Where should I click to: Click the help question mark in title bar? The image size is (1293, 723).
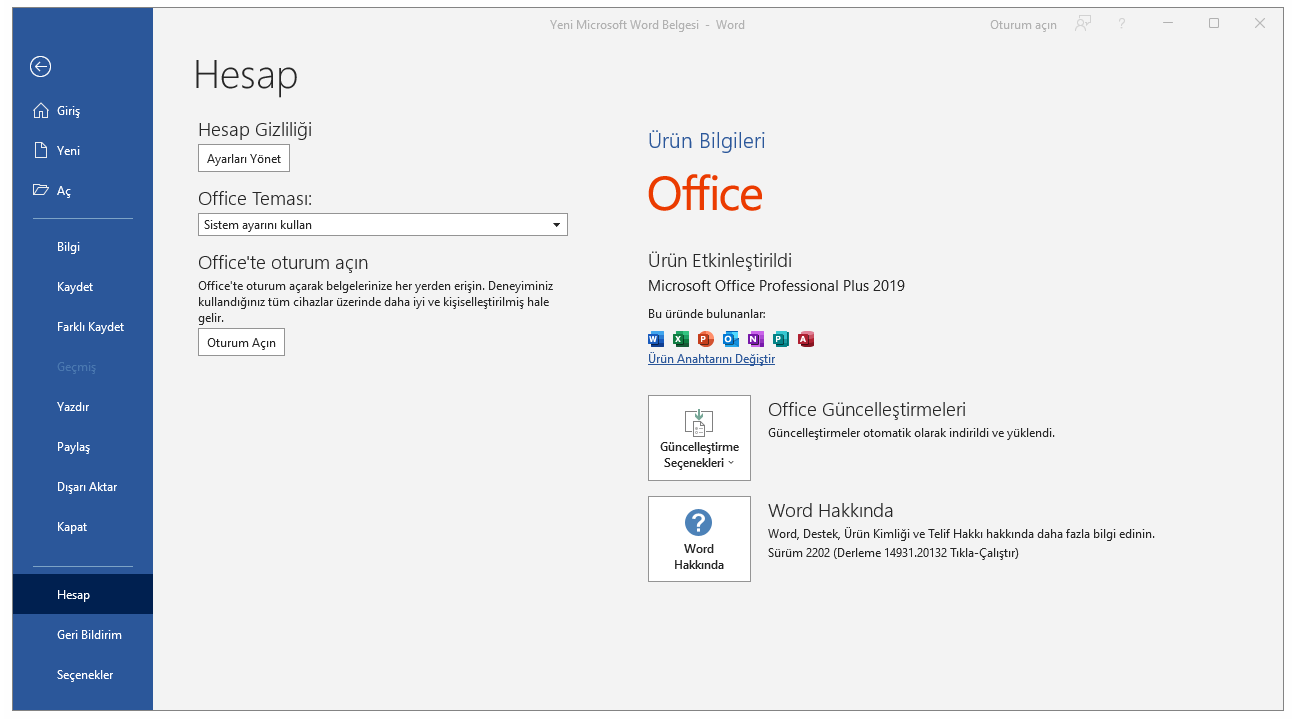pyautogui.click(x=1121, y=24)
